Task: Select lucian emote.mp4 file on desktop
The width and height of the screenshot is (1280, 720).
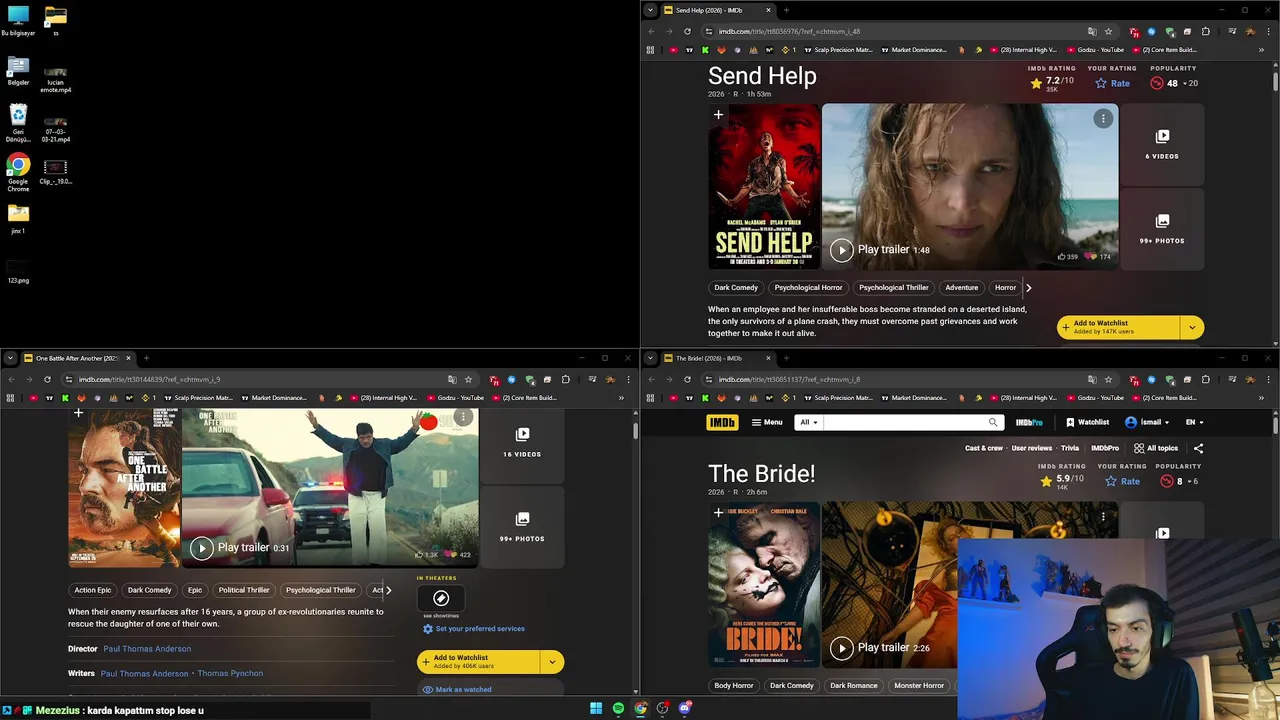Action: point(56,79)
